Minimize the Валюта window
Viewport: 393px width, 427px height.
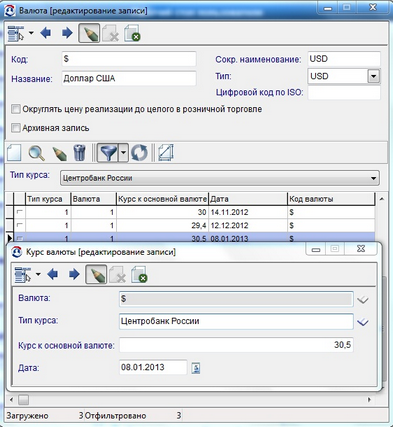[328, 8]
